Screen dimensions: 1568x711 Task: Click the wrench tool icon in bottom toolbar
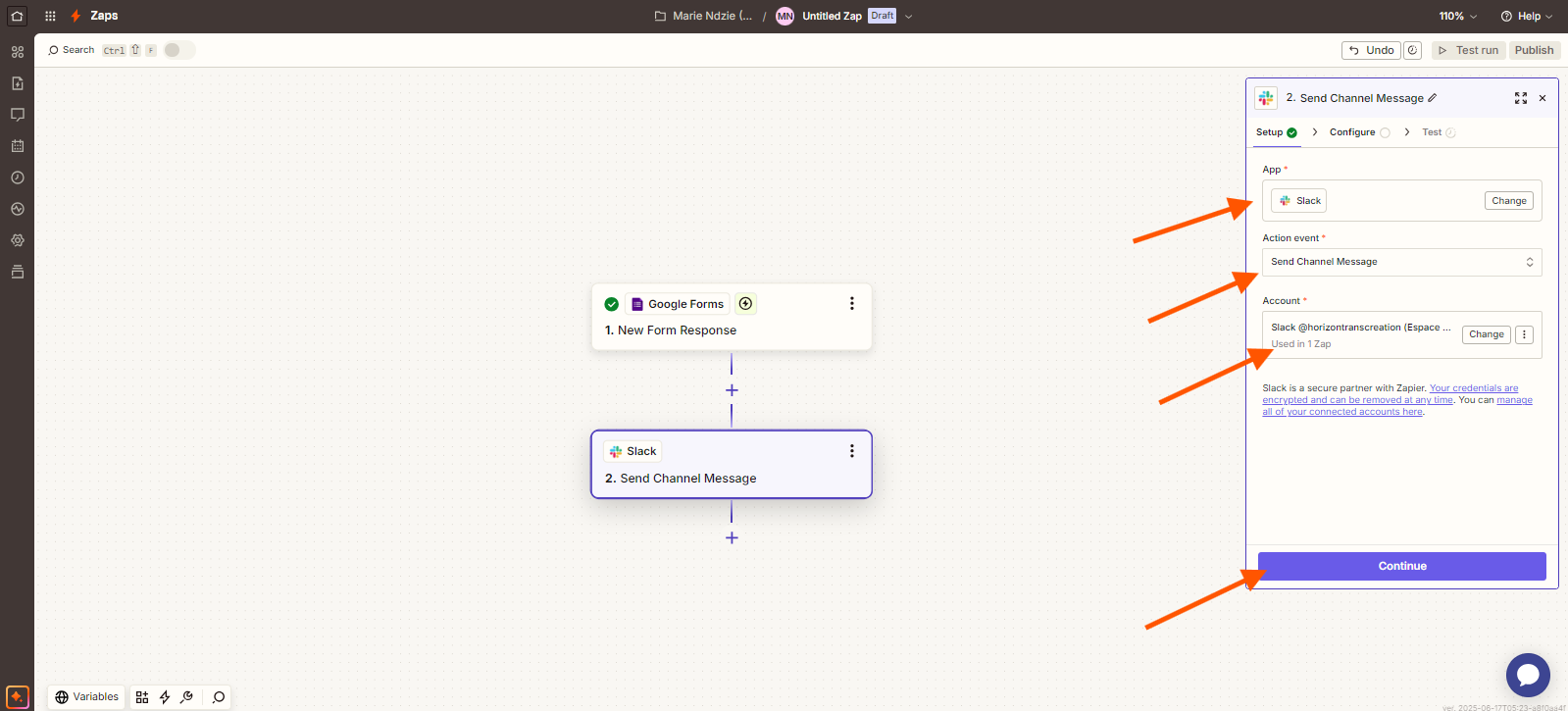(187, 697)
